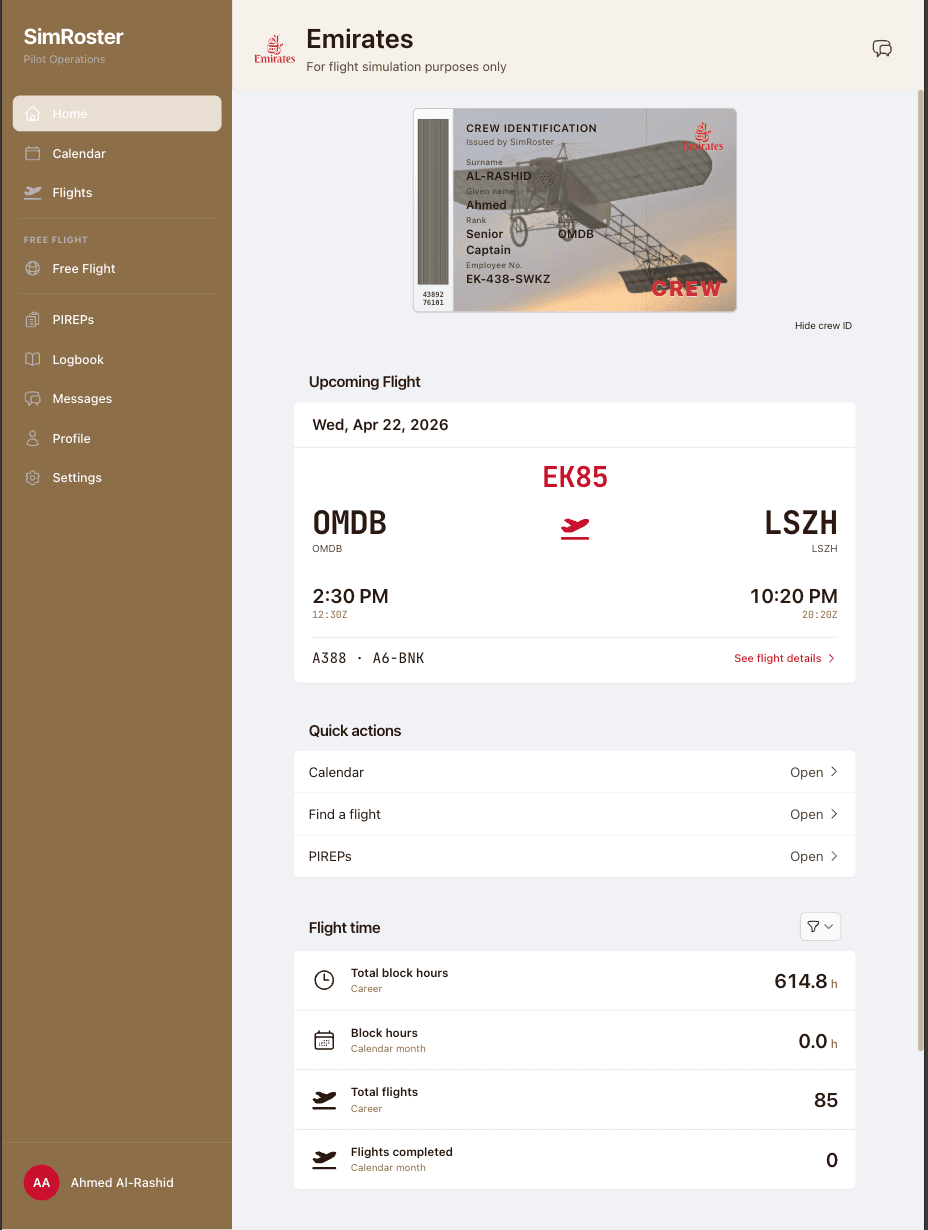Click the clock icon beside Total block hours

pos(324,981)
